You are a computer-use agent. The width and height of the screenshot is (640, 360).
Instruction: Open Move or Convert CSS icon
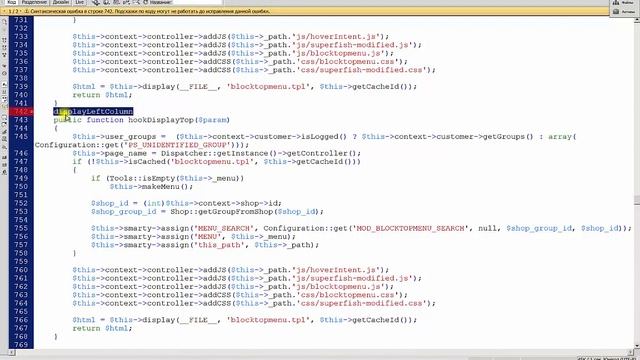pyautogui.click(x=4, y=148)
